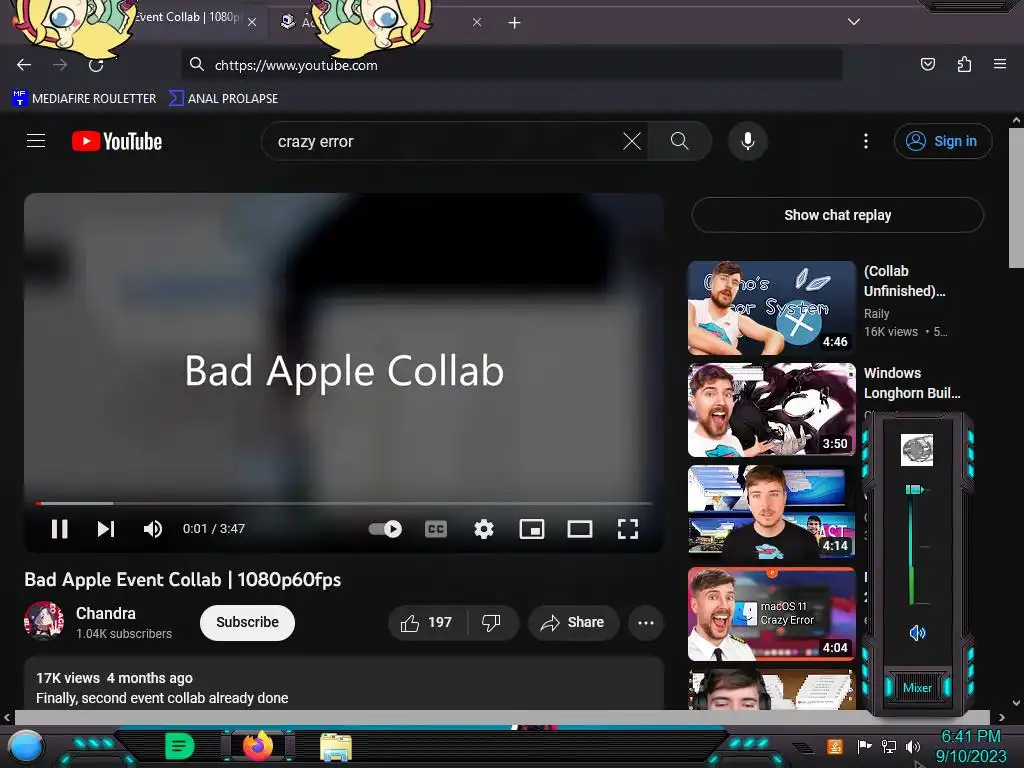Switch to Firefox in the taskbar
1024x768 pixels.
[x=258, y=746]
